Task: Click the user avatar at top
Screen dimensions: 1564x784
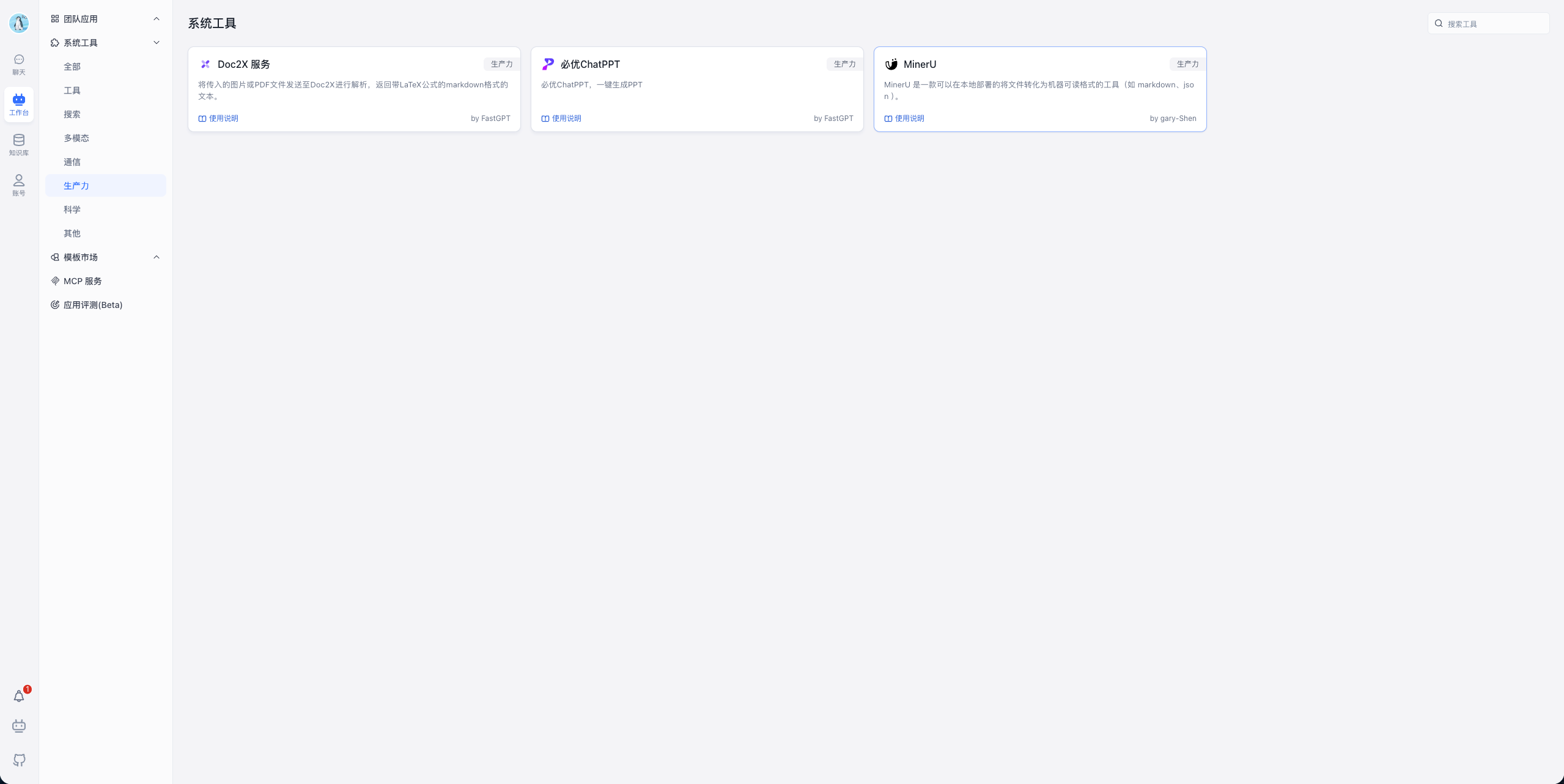Action: 19,23
